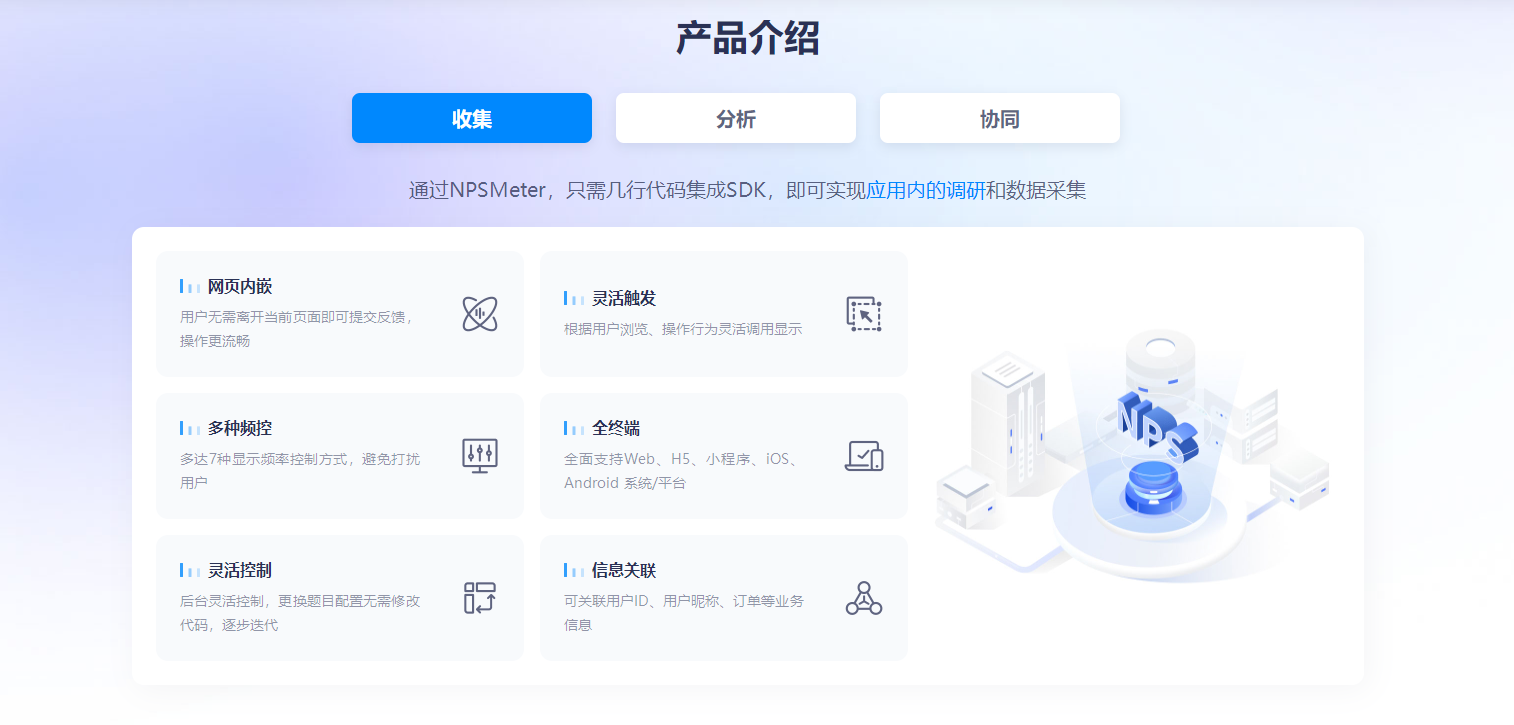The image size is (1514, 725).
Task: Click the blue bars marker beside 多种频控
Action: [x=190, y=429]
